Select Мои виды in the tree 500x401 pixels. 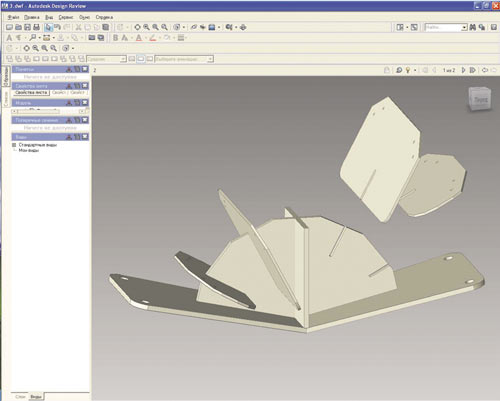pyautogui.click(x=29, y=151)
